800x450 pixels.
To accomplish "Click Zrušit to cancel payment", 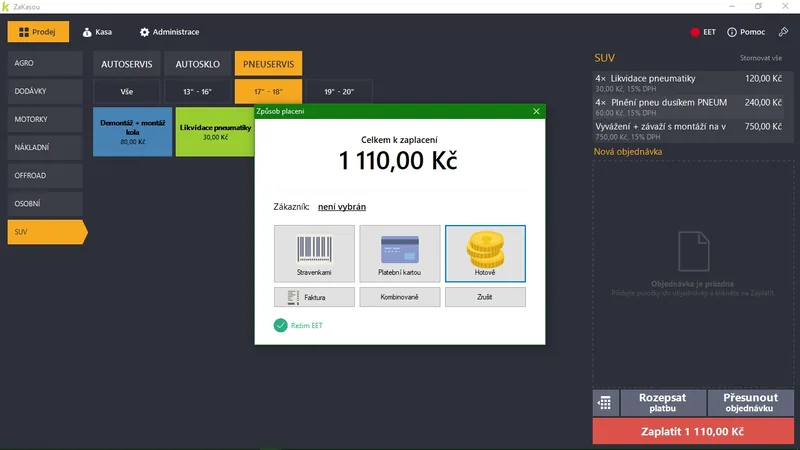I will (x=485, y=297).
